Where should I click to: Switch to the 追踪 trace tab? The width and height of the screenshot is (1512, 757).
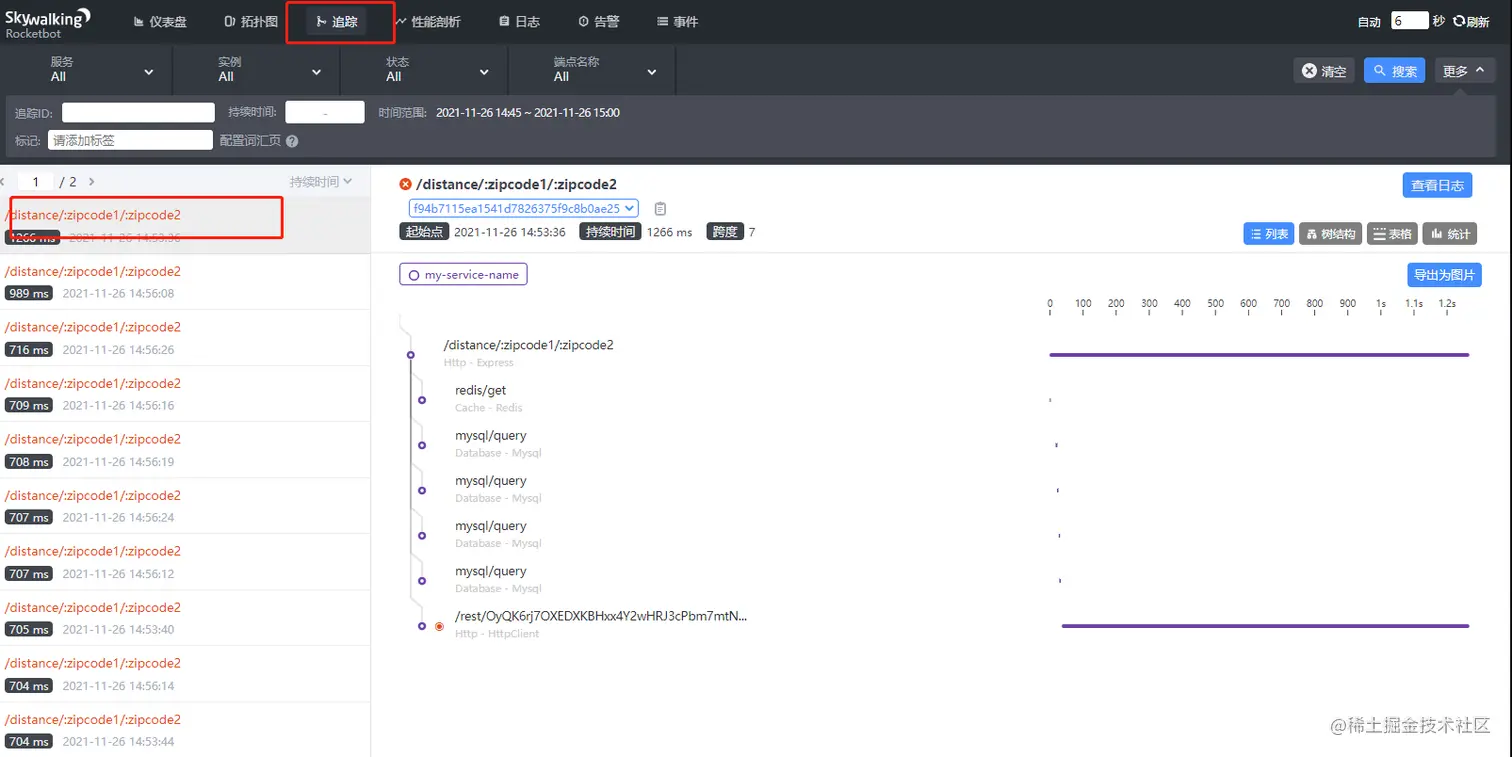point(340,20)
